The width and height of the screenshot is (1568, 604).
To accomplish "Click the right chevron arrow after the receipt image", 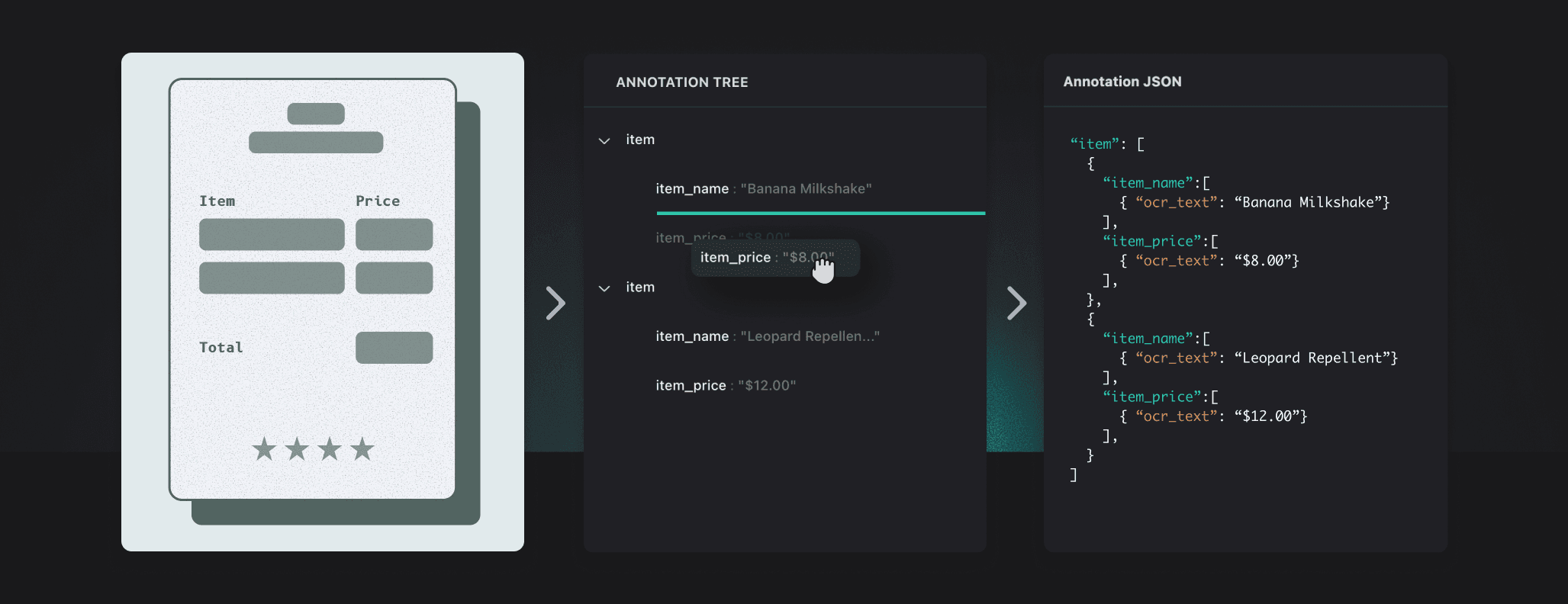I will (555, 304).
